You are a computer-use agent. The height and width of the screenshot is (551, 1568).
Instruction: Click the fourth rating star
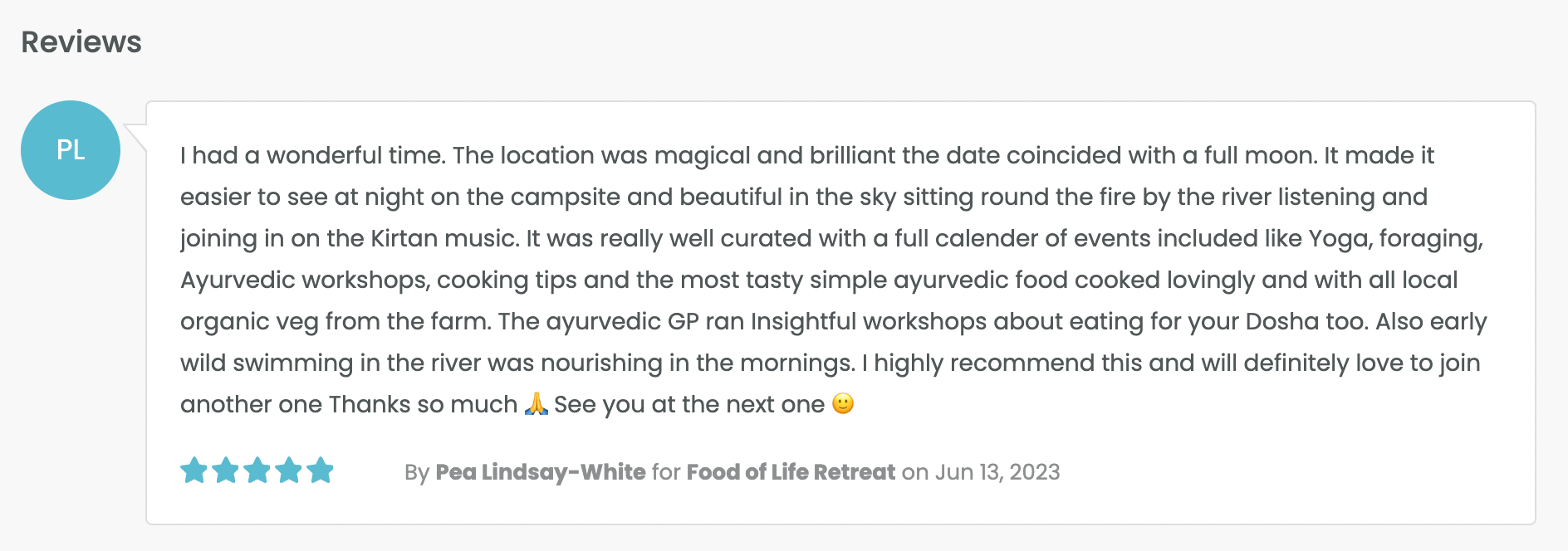click(x=288, y=471)
